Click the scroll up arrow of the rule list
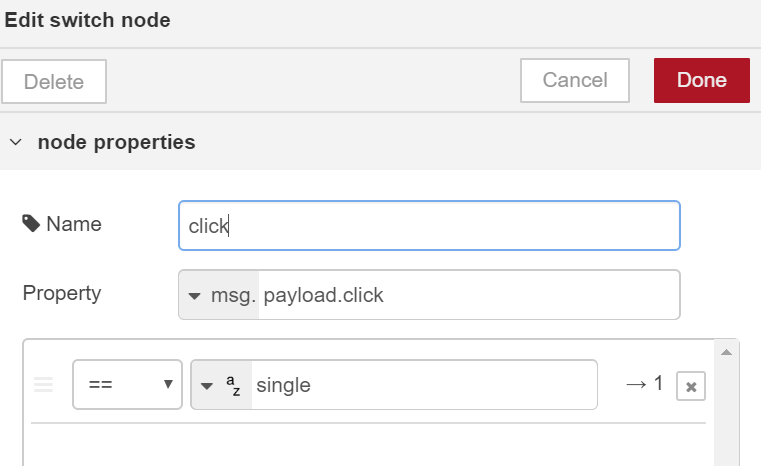 [726, 352]
